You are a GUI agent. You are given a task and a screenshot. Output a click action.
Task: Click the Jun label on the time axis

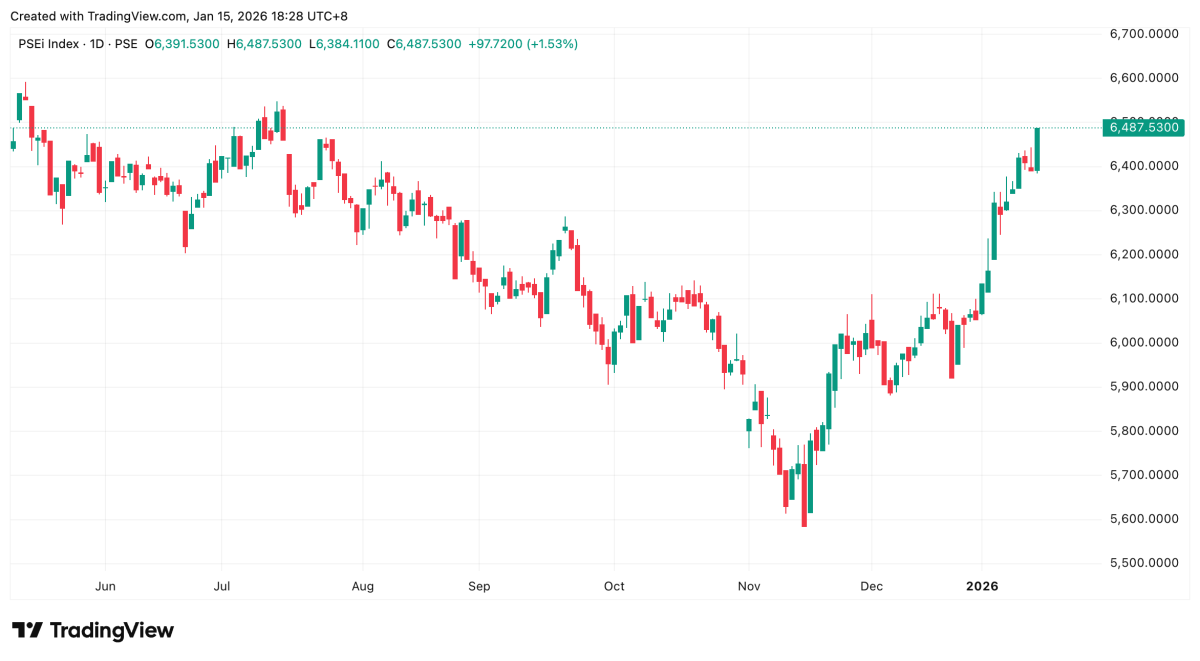pos(105,586)
